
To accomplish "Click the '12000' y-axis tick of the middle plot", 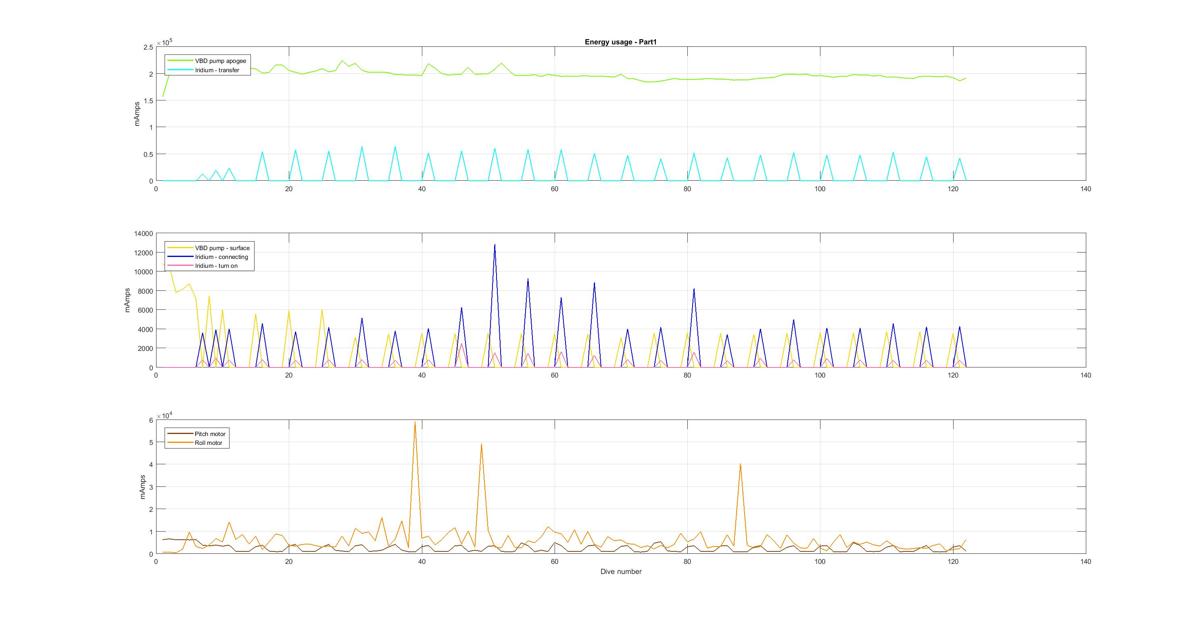I will point(143,253).
